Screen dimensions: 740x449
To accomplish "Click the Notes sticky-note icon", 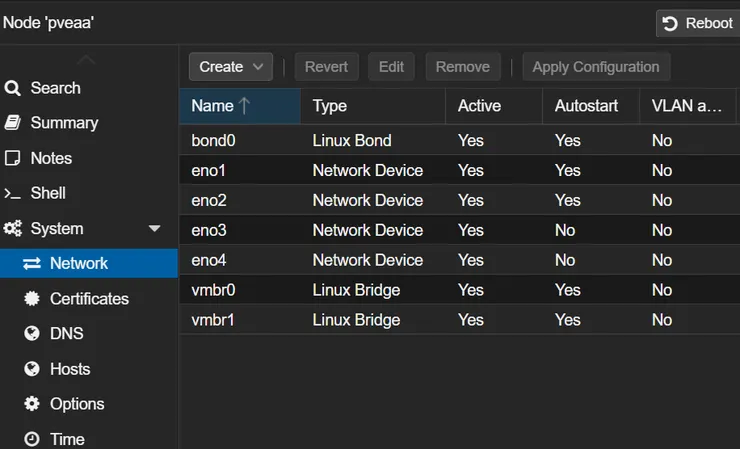I will pos(13,158).
